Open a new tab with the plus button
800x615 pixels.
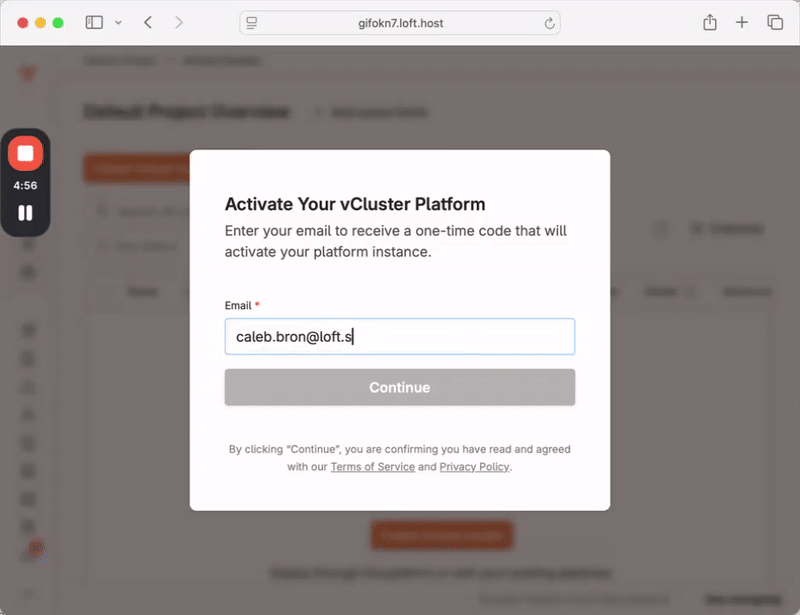pos(742,22)
